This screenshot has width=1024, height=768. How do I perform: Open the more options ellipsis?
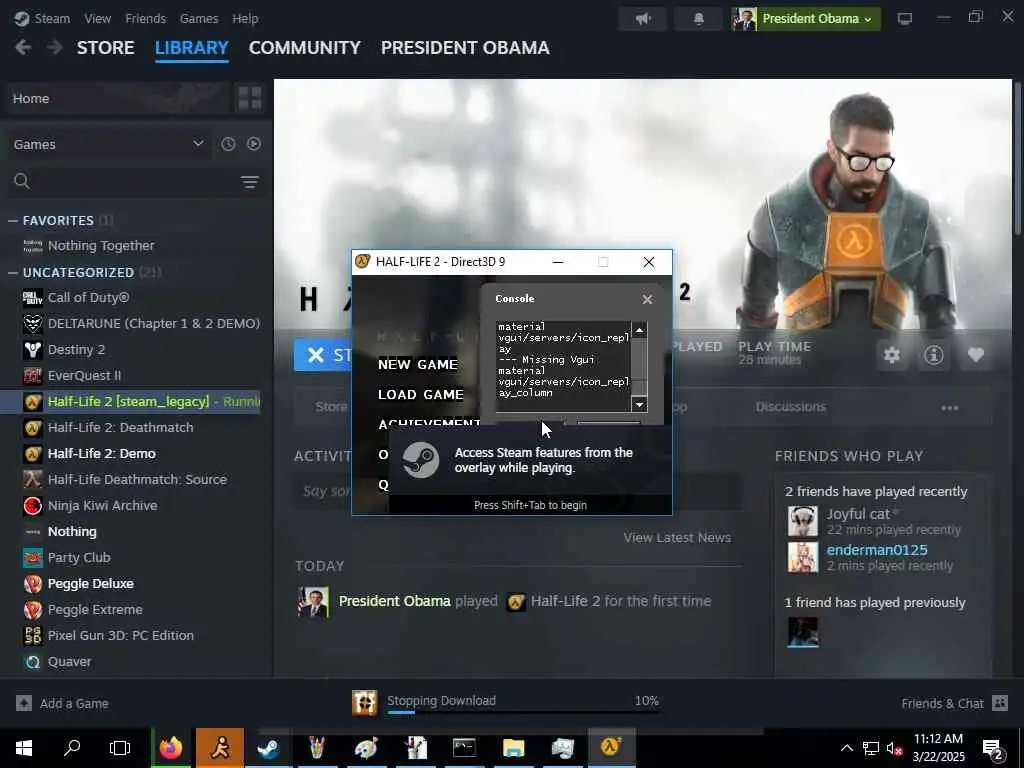click(950, 408)
